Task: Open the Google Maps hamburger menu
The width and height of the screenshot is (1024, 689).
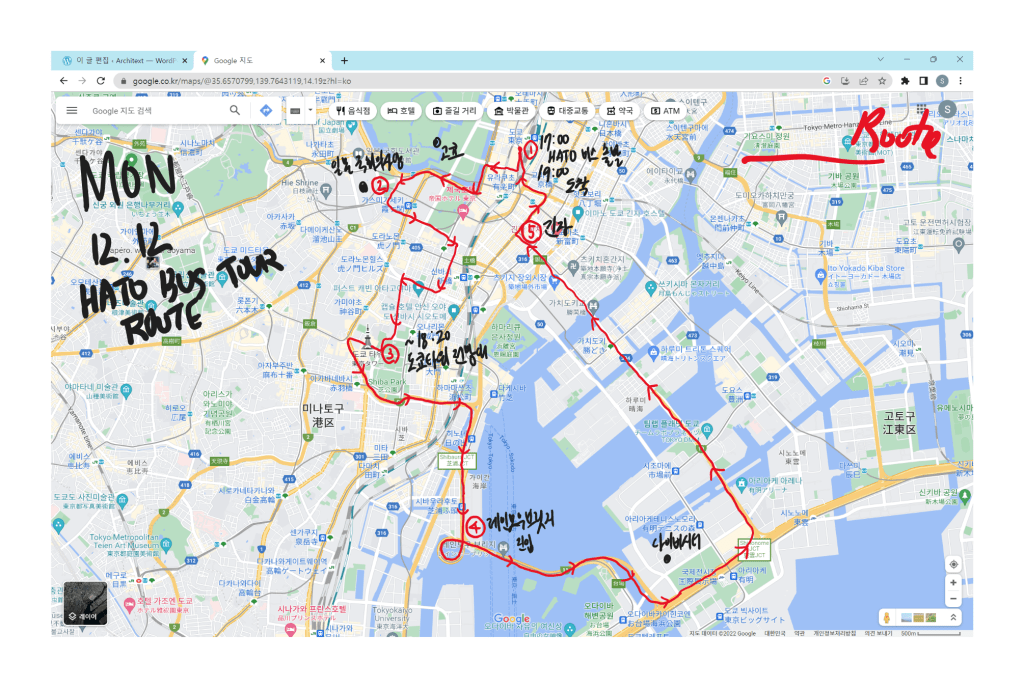Action: (x=72, y=111)
